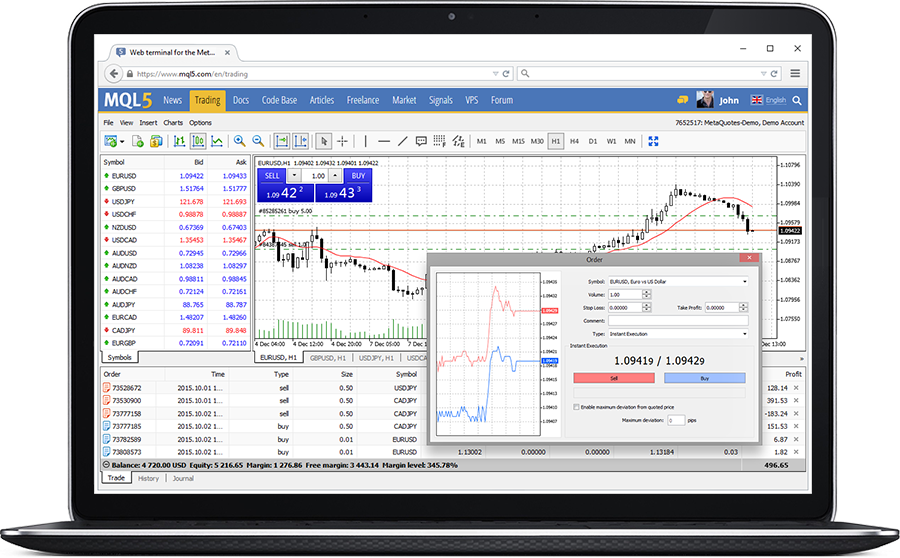The height and width of the screenshot is (558, 900).
Task: Switch to the History tab
Action: point(148,478)
